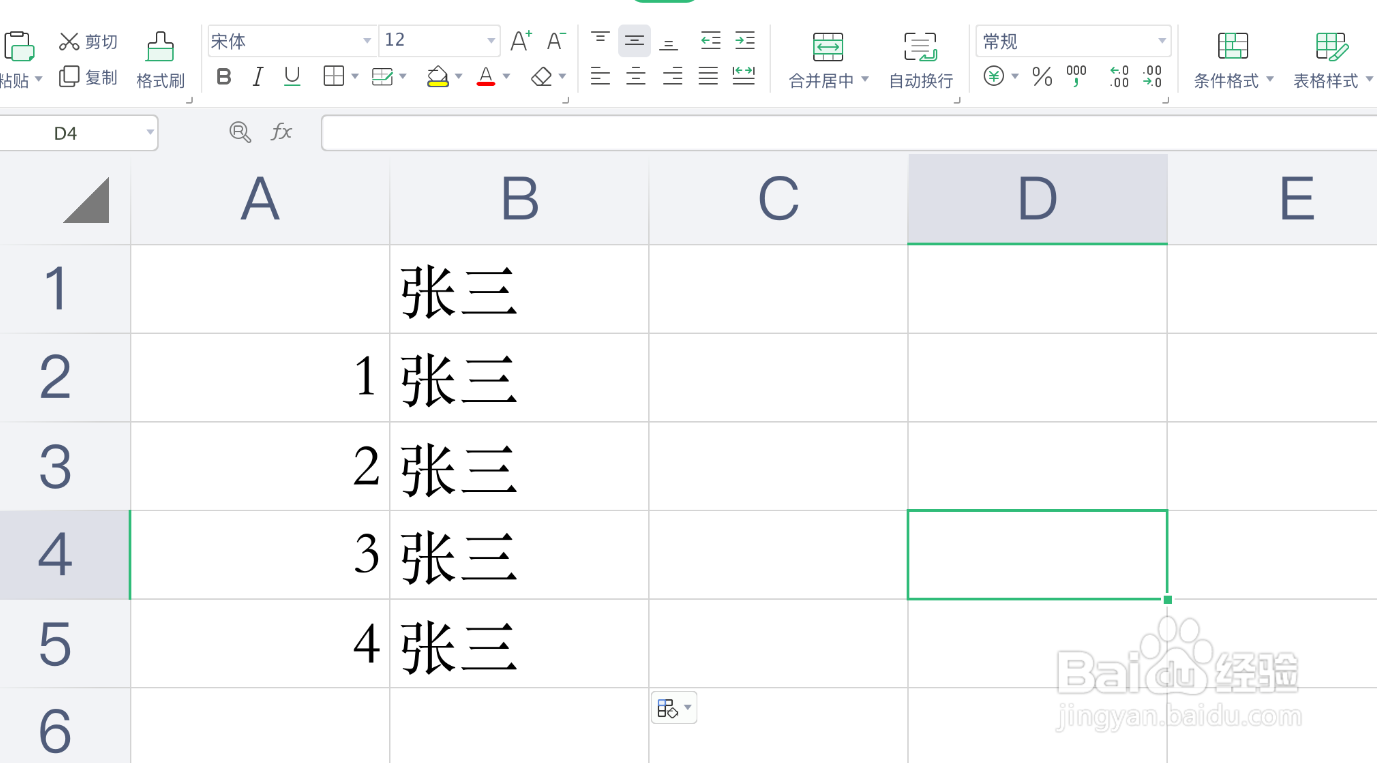Click the Wrap Text (自动换行) button

(920, 60)
